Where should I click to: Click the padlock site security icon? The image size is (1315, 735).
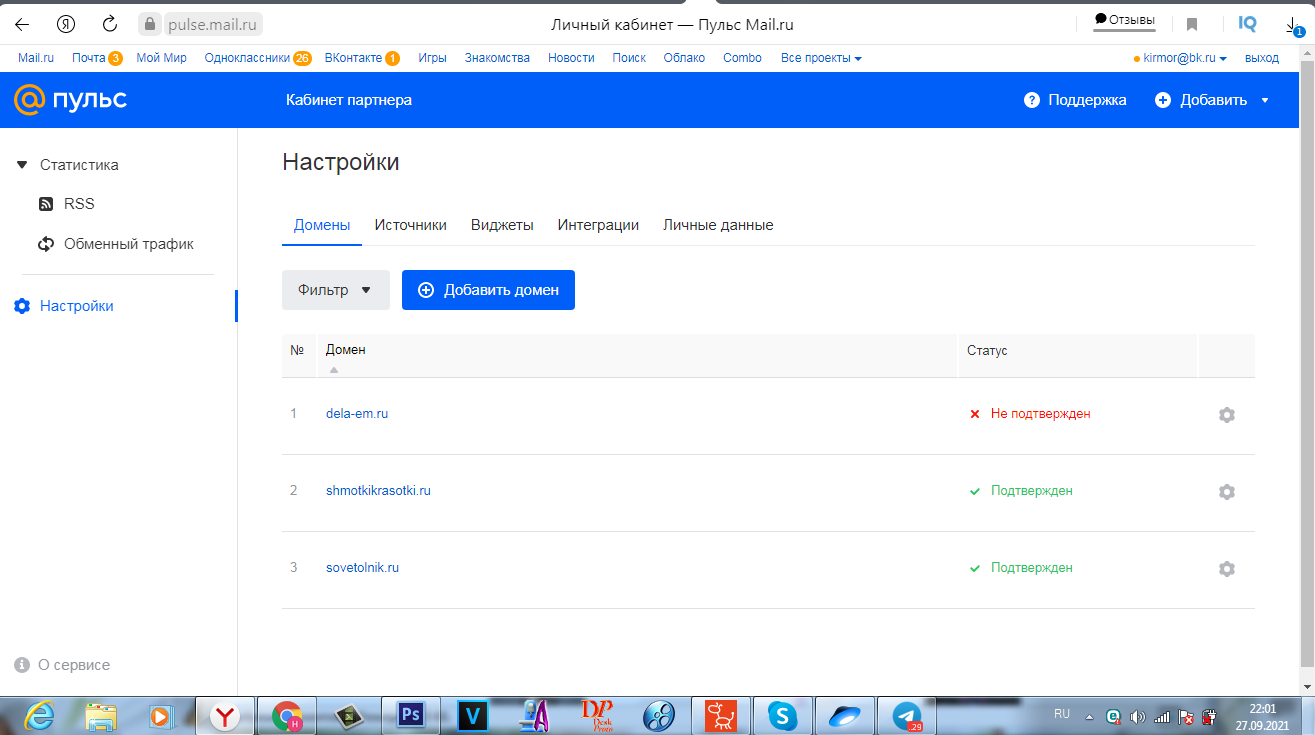pyautogui.click(x=150, y=23)
